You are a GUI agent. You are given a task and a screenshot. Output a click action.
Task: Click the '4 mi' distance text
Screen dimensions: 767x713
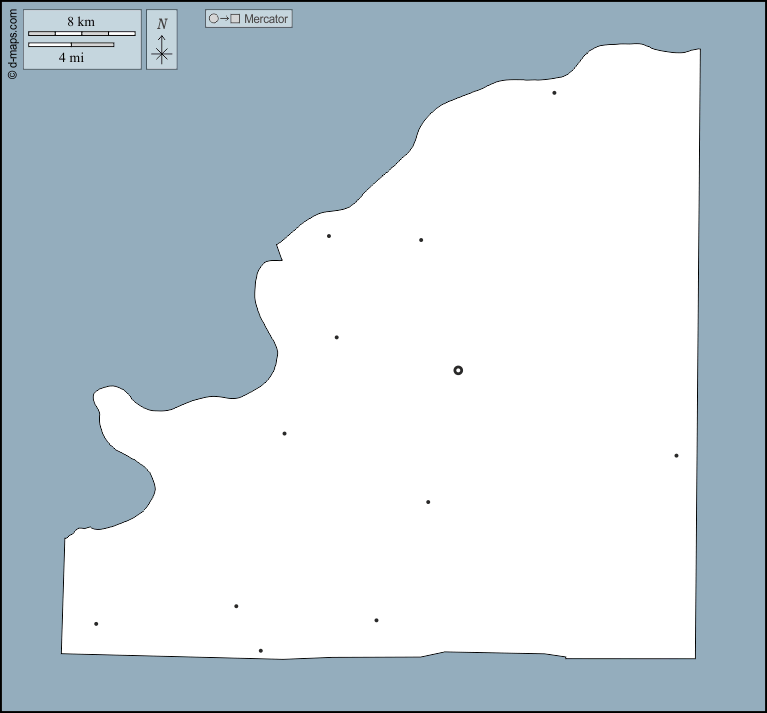70,57
